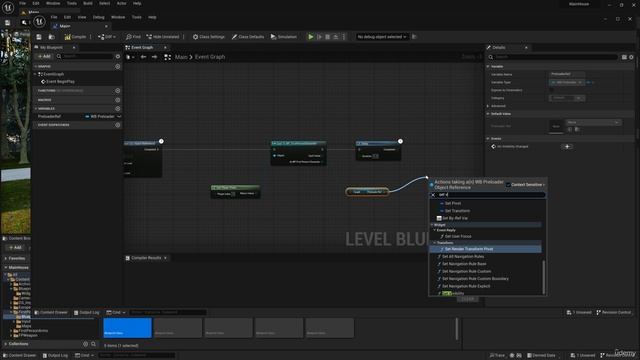The width and height of the screenshot is (640, 360).
Task: Open play options three-dot menu
Action: 344,37
